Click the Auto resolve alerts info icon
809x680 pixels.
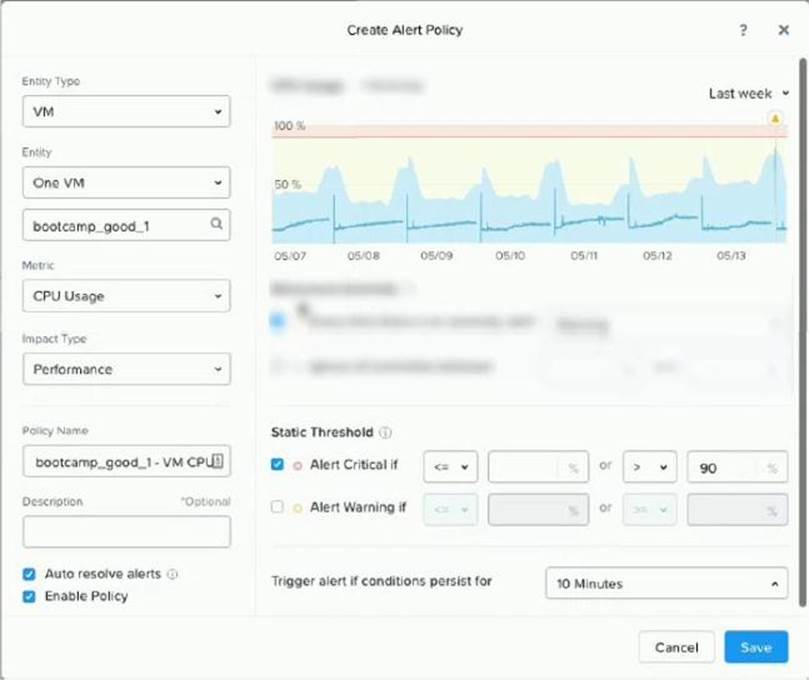173,575
